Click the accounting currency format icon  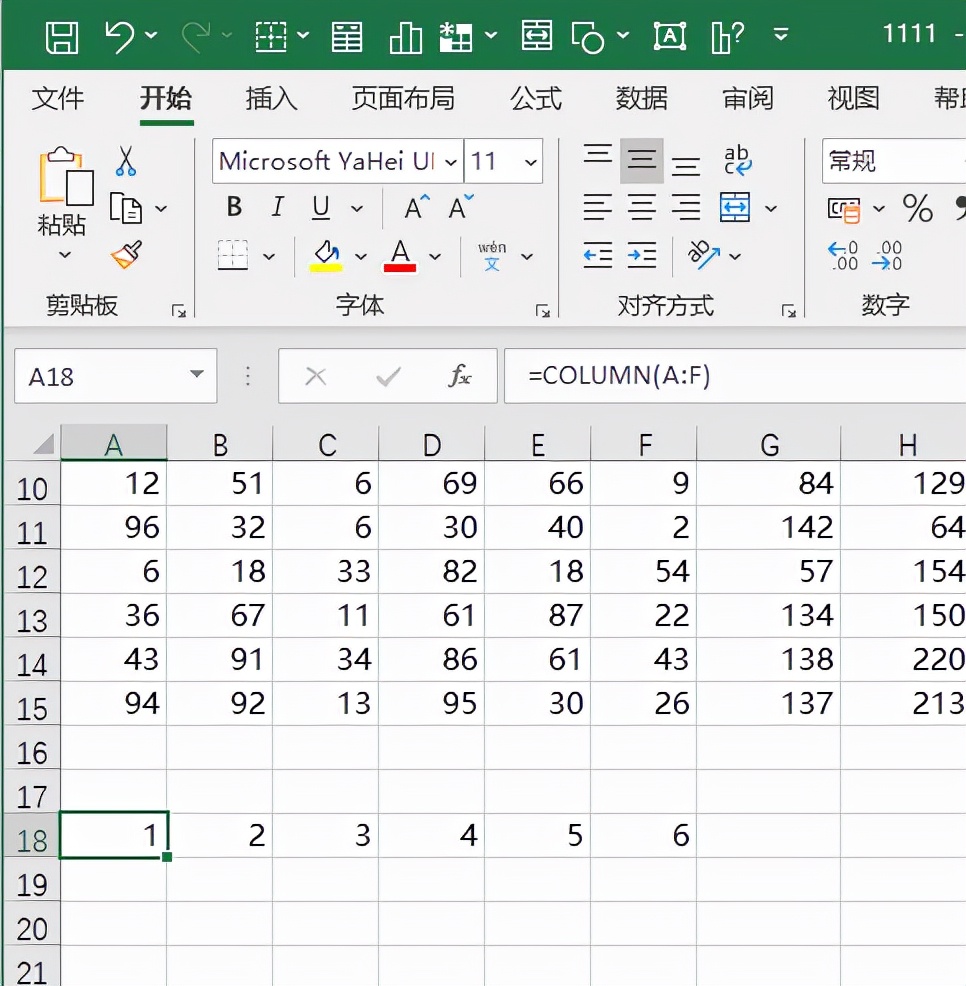pyautogui.click(x=843, y=209)
